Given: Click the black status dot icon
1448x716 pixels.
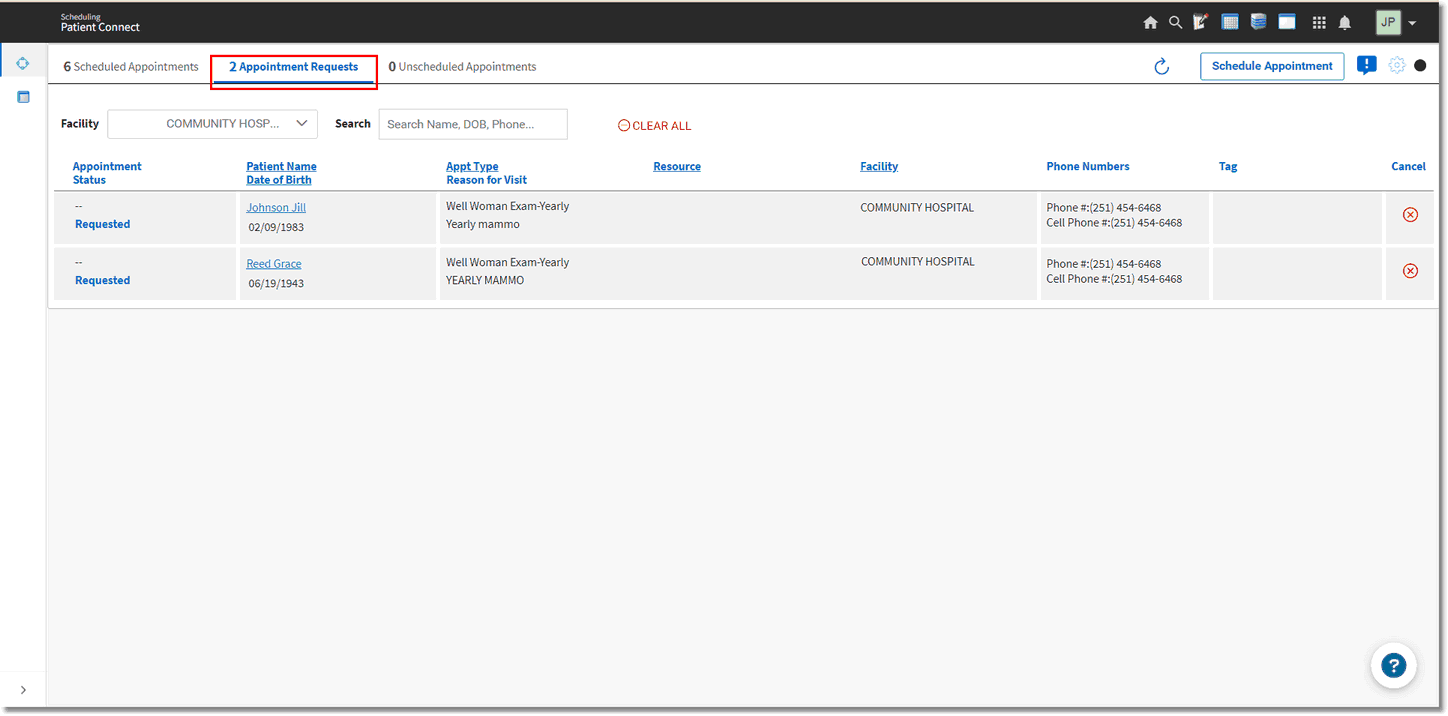Looking at the screenshot, I should 1420,66.
